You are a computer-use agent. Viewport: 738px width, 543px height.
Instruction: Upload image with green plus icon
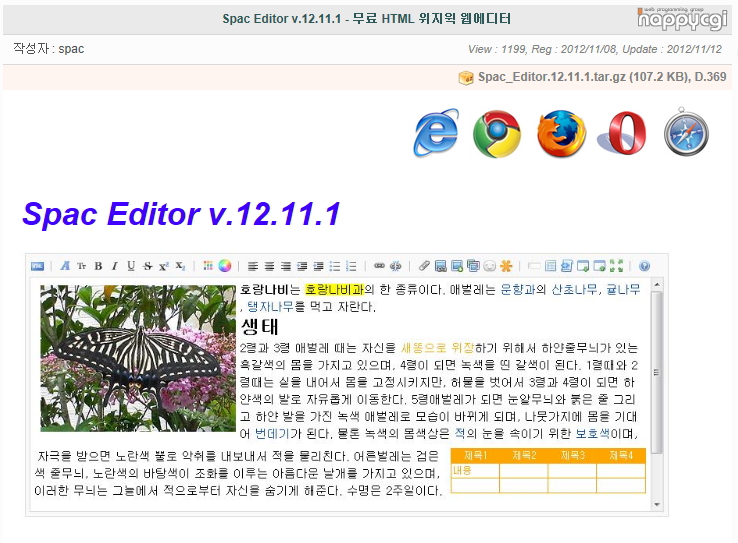[457, 266]
